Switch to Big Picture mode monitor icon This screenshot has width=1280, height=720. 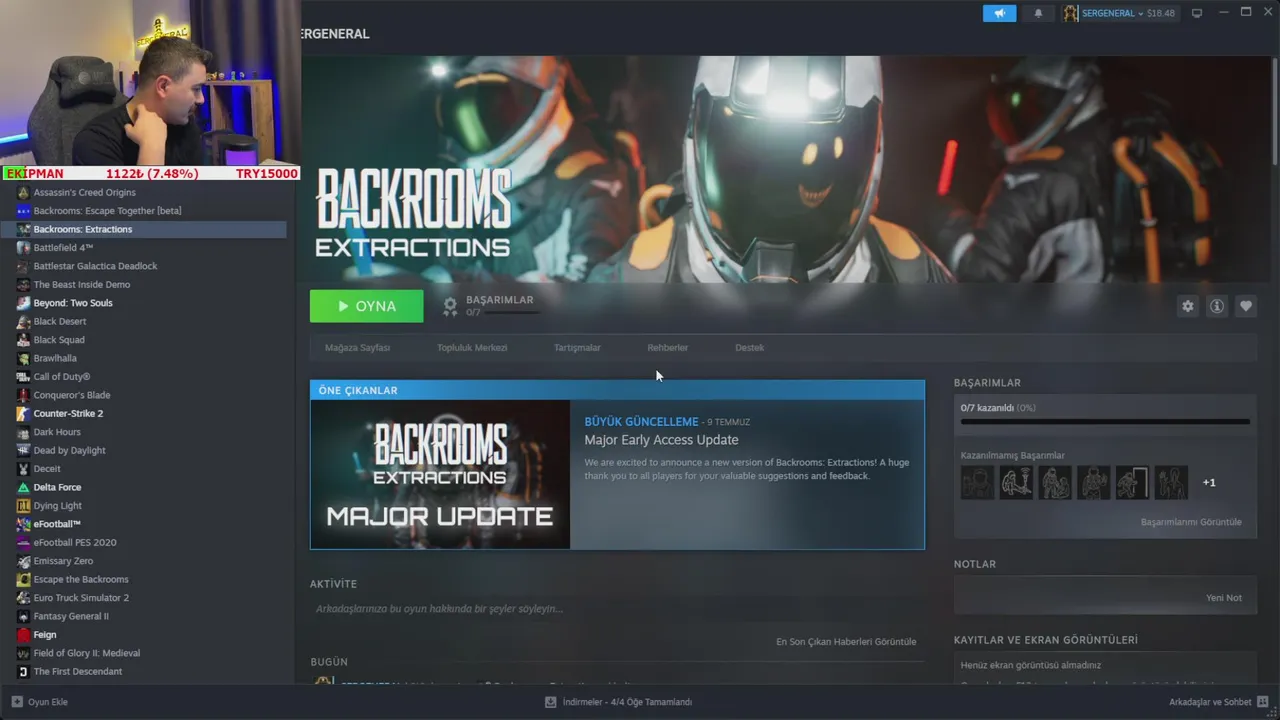pyautogui.click(x=1196, y=13)
